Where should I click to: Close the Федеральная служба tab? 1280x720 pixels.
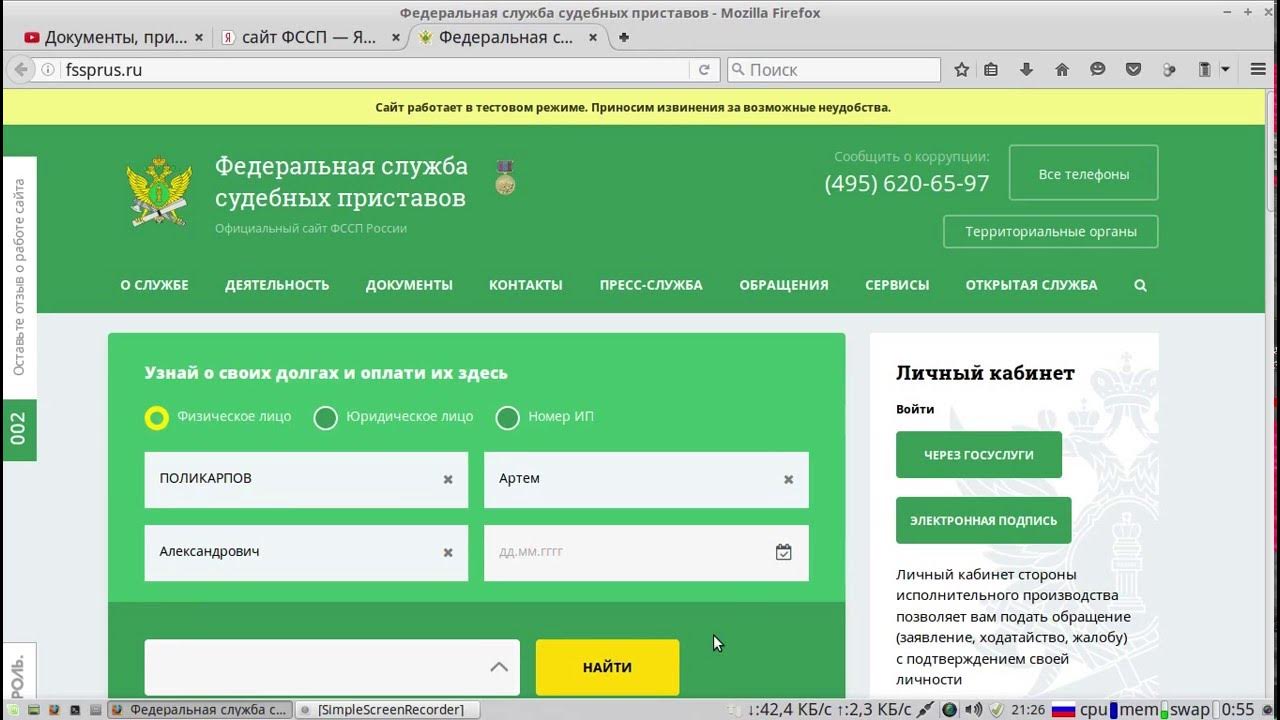(593, 37)
